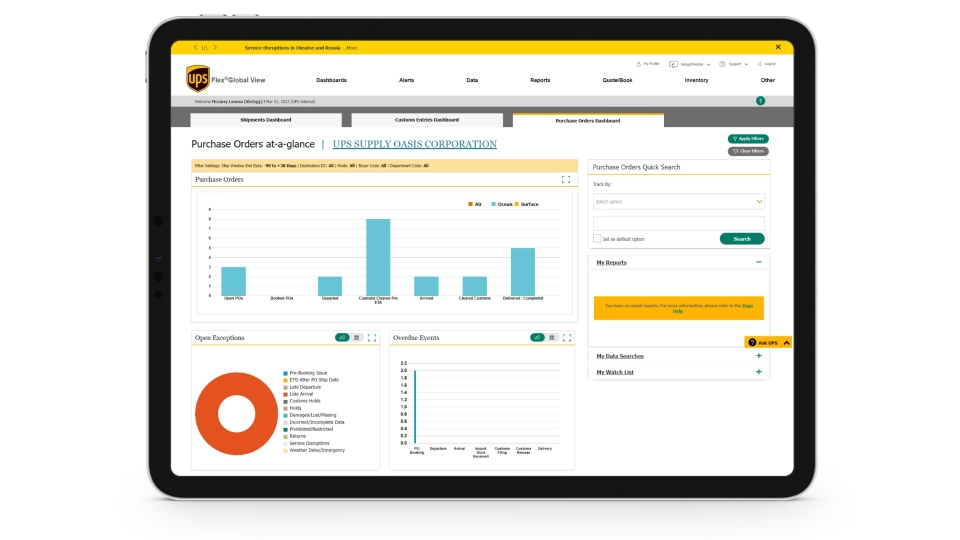This screenshot has height=540, width=960.
Task: Click the quick search text field
Action: tap(678, 223)
